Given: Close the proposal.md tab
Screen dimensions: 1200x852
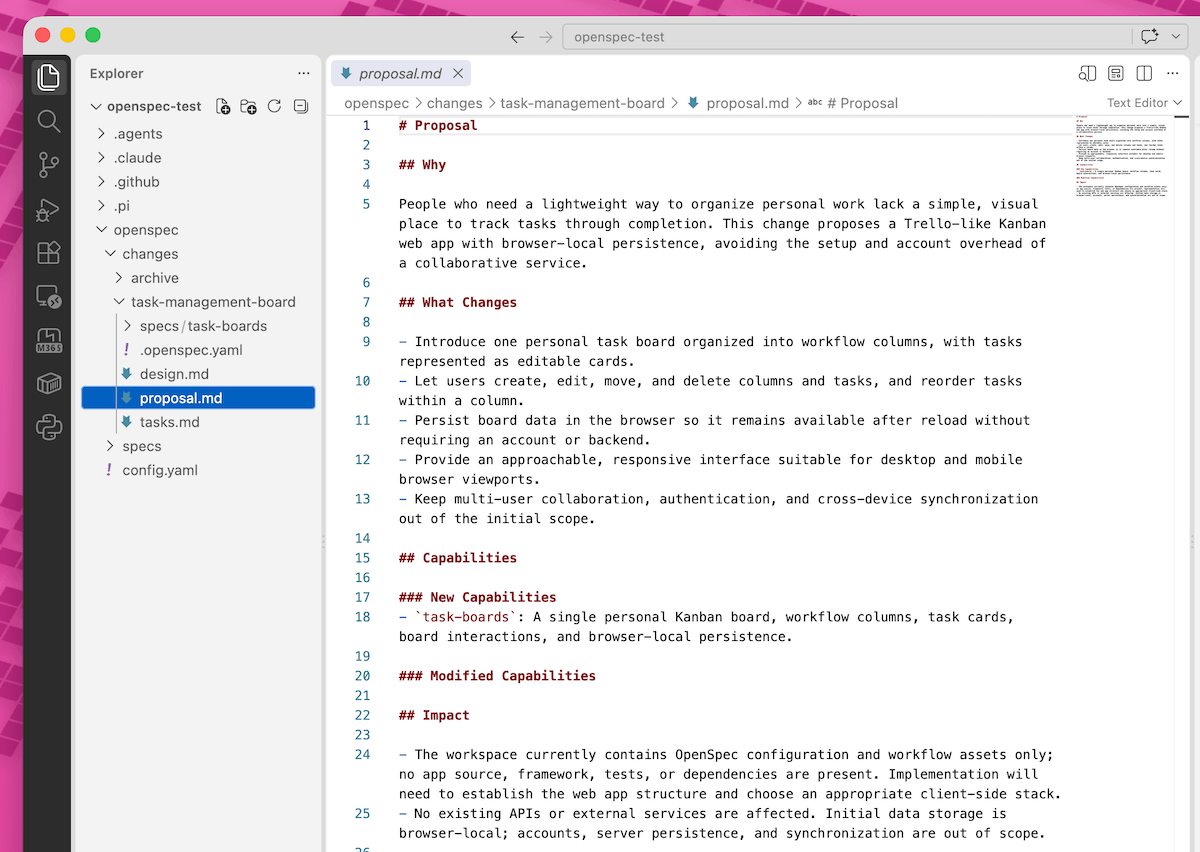Looking at the screenshot, I should pos(458,73).
